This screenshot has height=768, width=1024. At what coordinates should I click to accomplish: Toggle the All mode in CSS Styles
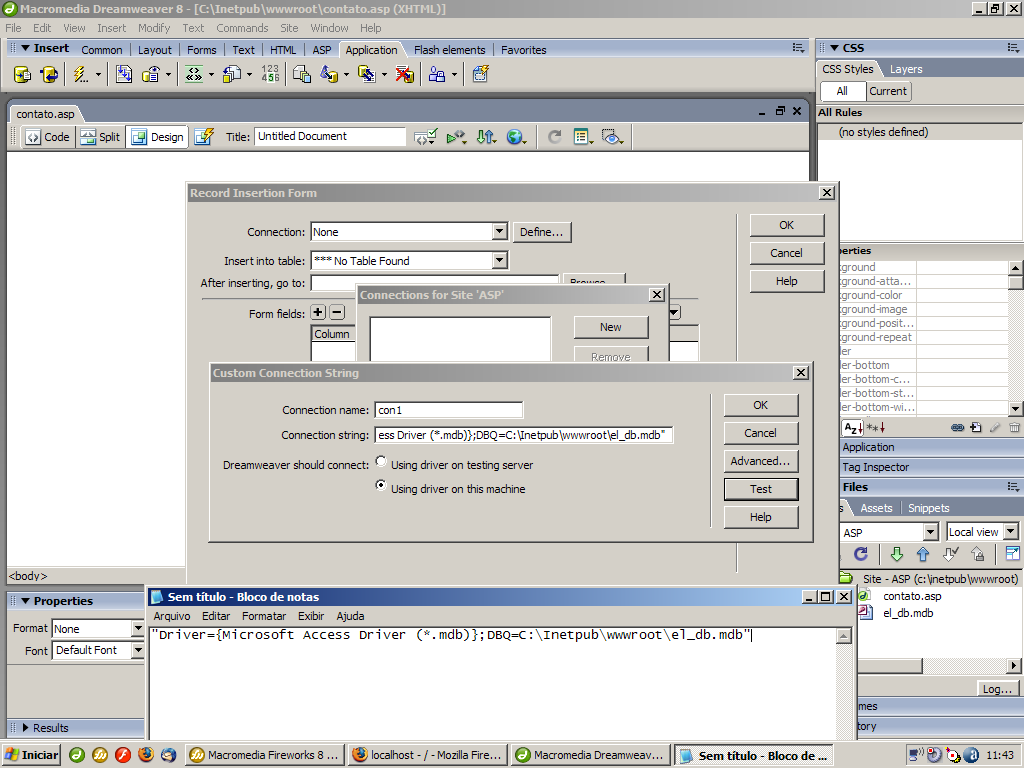[842, 91]
